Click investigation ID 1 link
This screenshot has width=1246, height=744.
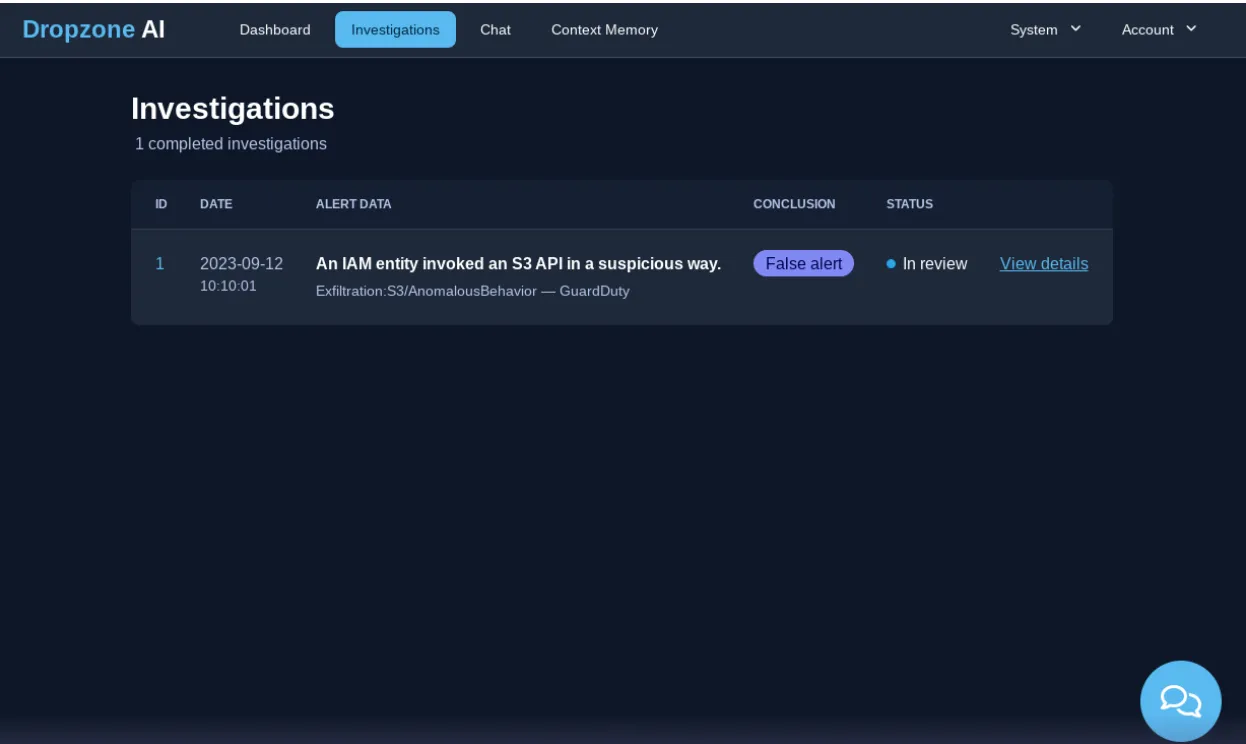(160, 263)
